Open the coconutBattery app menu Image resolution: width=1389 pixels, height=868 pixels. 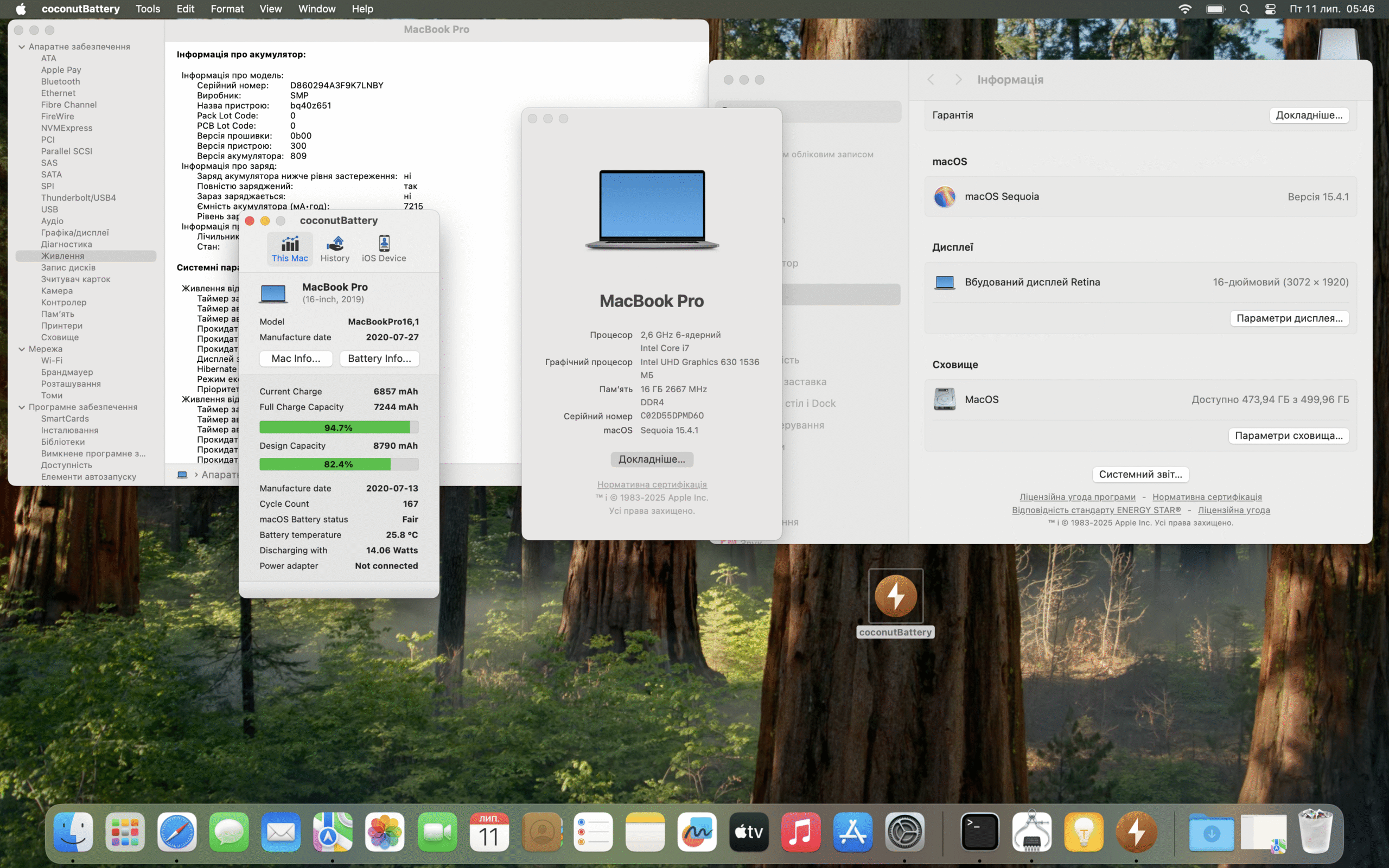pos(81,9)
